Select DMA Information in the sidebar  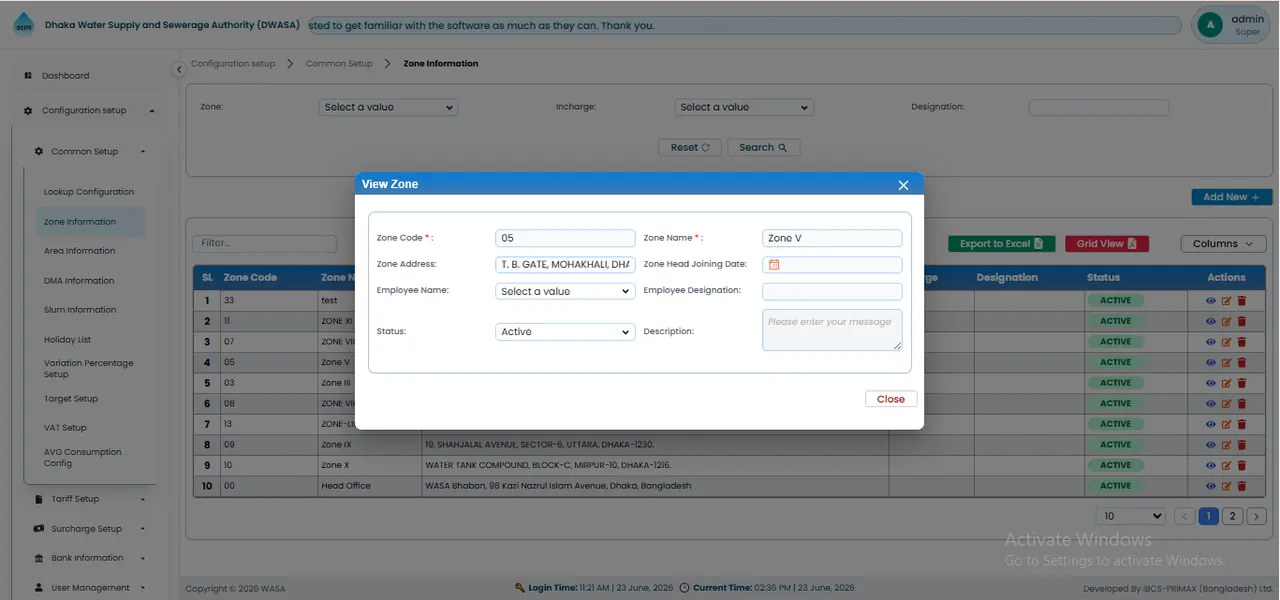79,281
